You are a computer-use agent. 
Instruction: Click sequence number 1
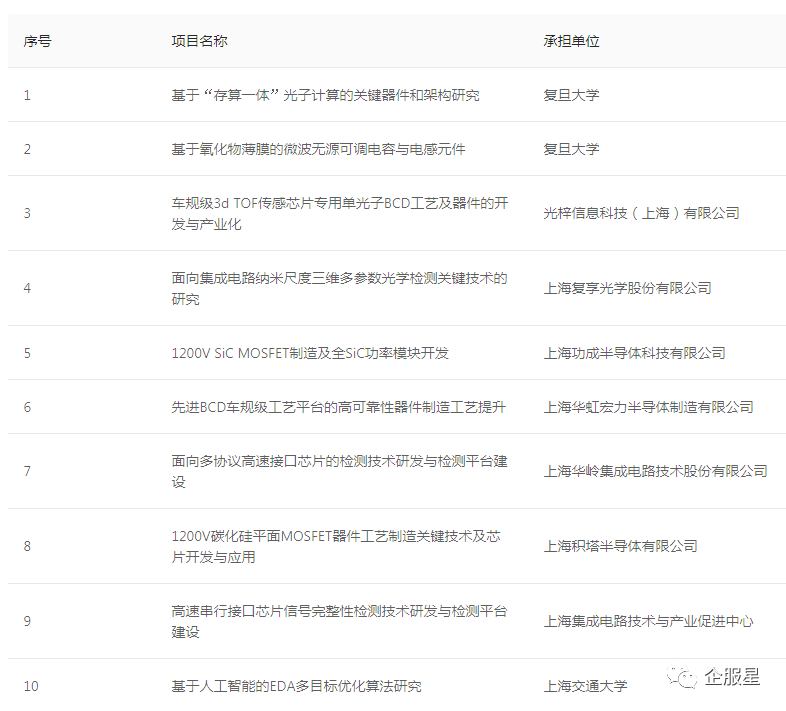(27, 95)
